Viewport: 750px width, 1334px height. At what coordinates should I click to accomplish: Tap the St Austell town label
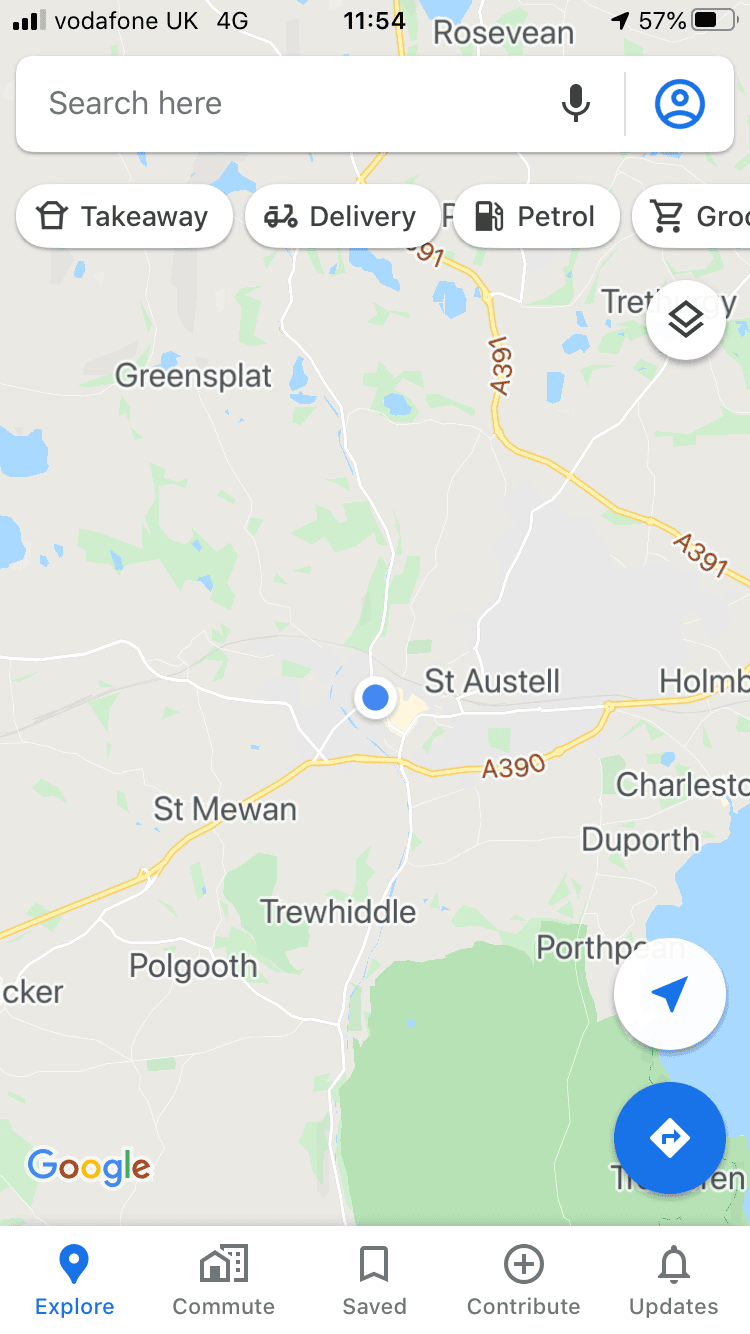coord(492,682)
